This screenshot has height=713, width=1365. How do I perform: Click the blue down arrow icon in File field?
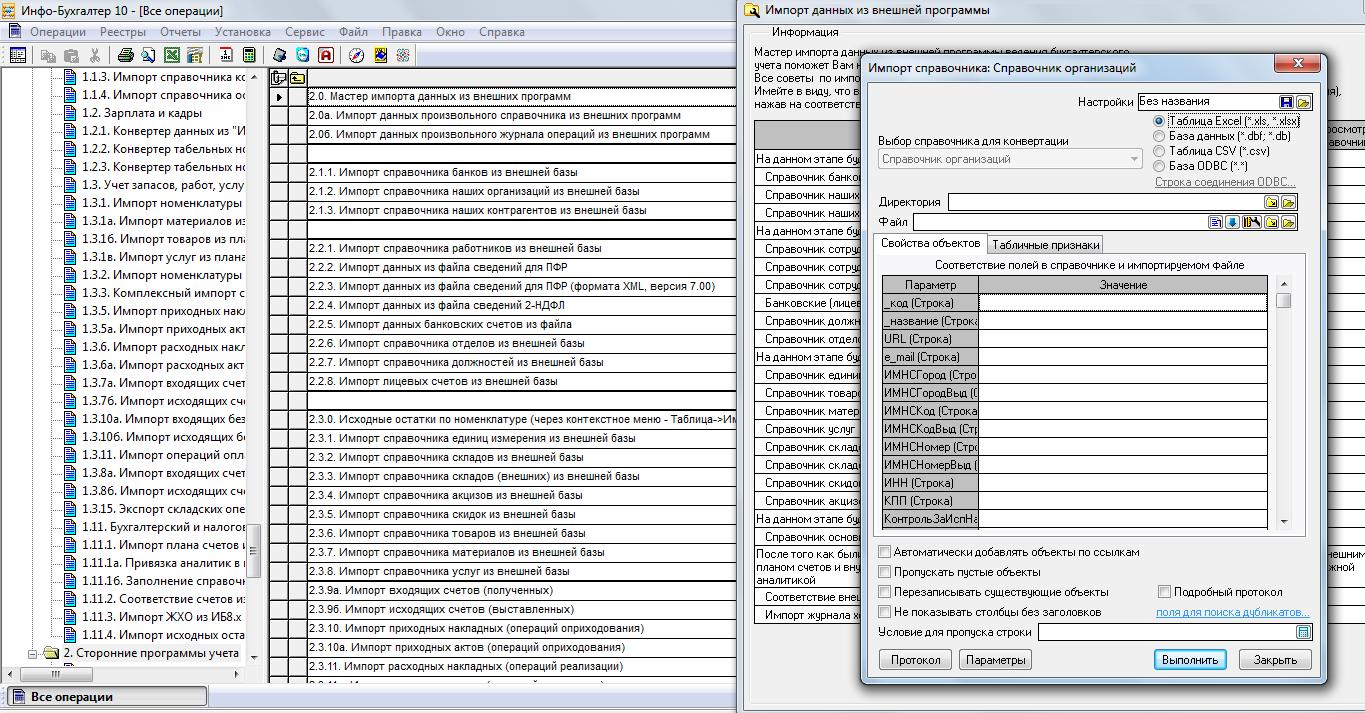point(1232,222)
